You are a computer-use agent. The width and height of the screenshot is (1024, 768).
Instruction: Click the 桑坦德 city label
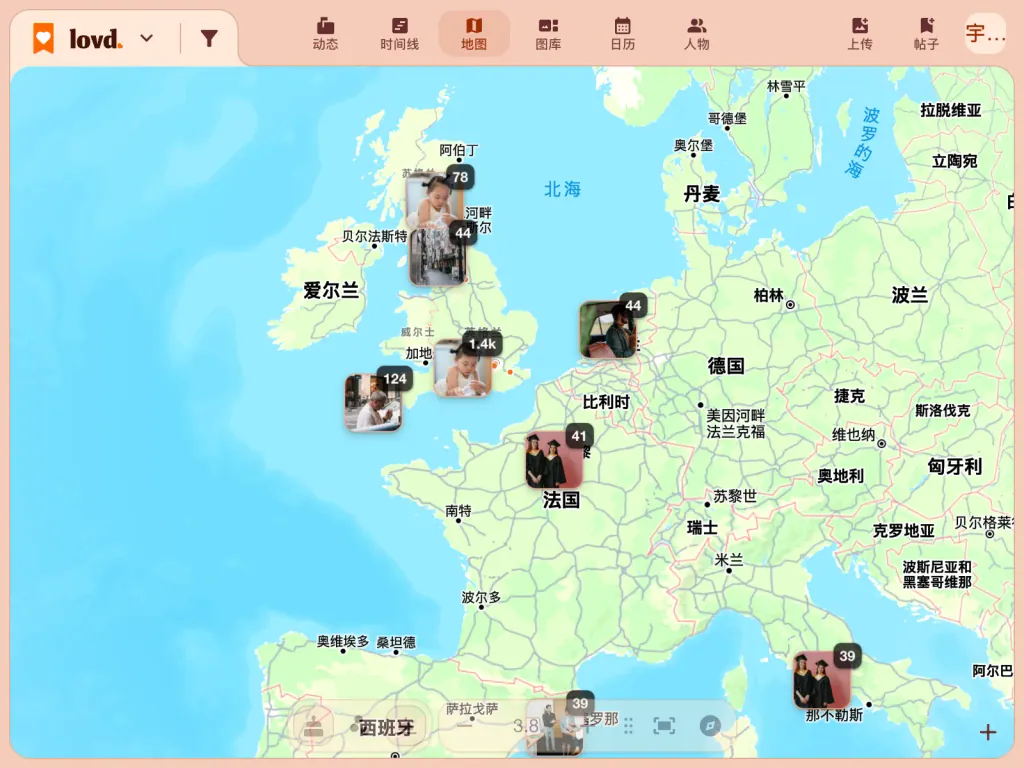396,642
